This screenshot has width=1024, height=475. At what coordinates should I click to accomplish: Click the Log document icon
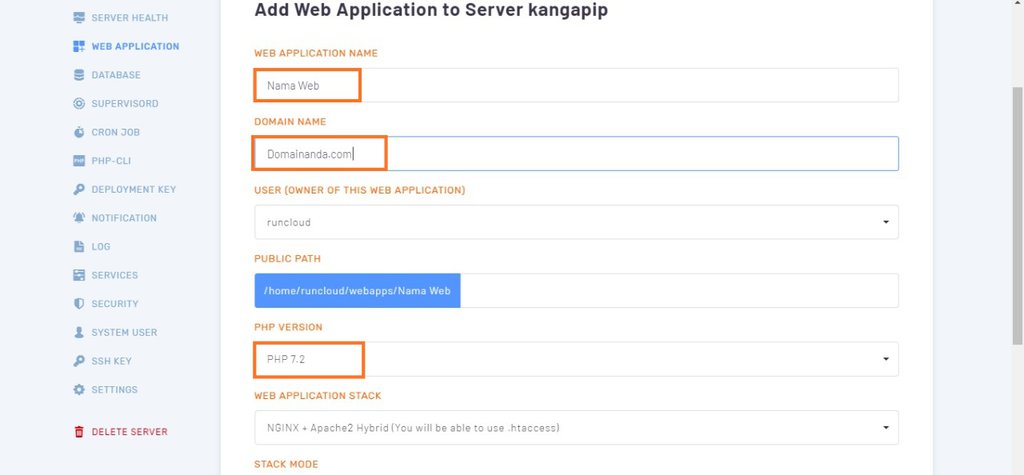coord(79,246)
